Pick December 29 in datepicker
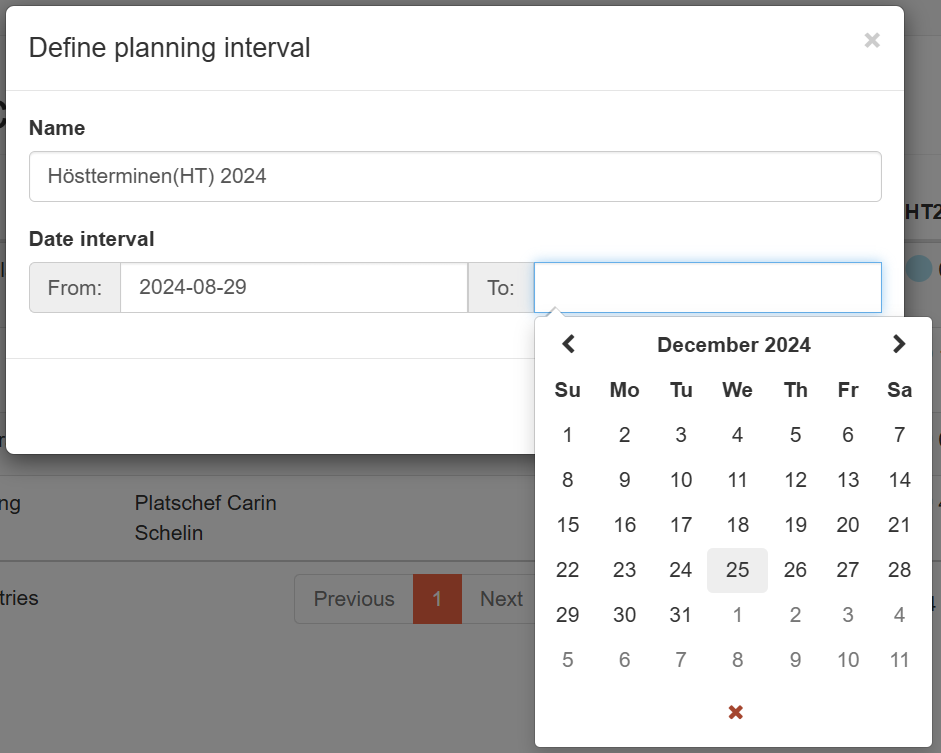Screen dimensions: 941x753 point(568,615)
